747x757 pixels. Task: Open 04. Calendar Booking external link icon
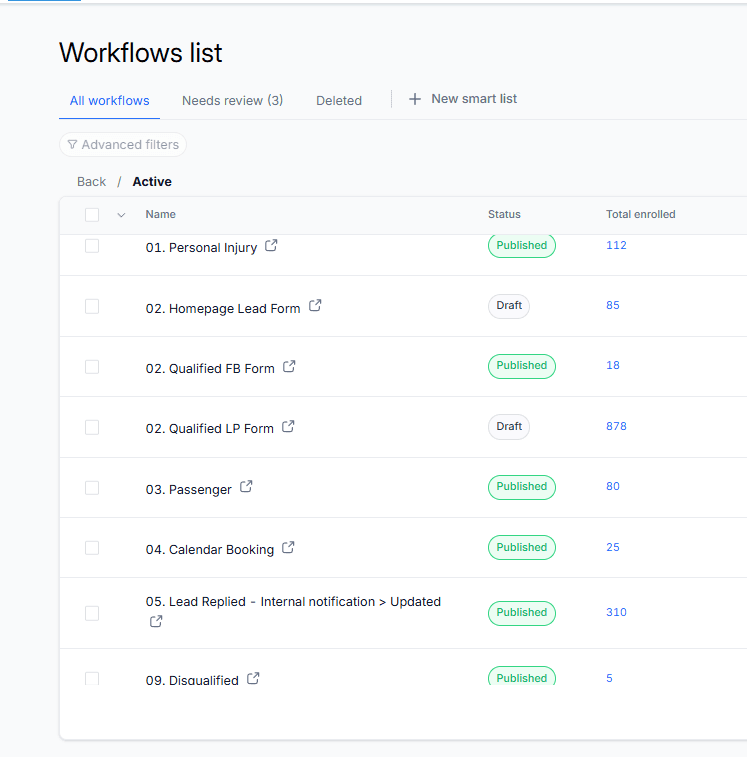(x=288, y=547)
